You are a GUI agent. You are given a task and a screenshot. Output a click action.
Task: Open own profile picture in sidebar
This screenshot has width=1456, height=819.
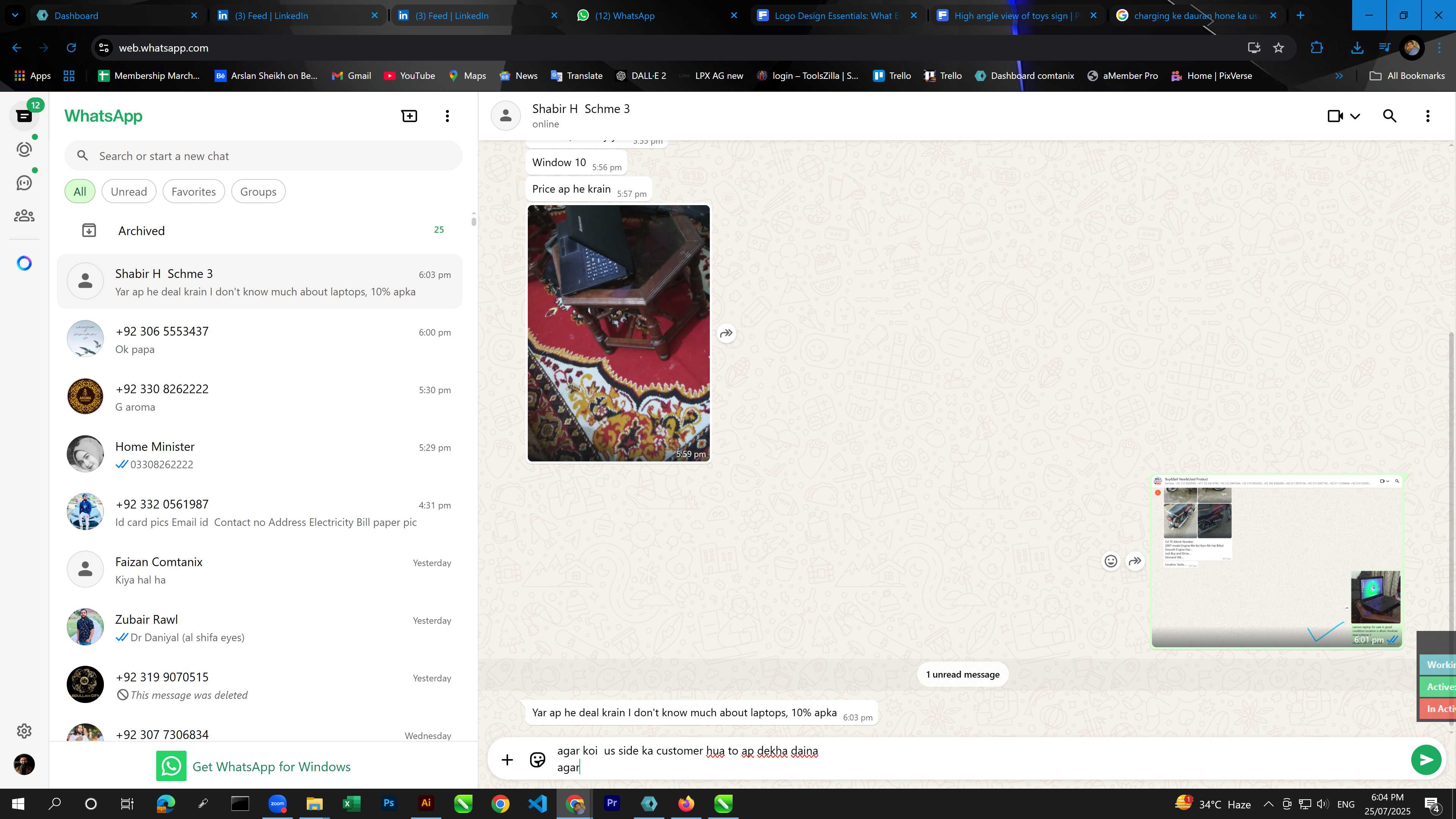(24, 764)
